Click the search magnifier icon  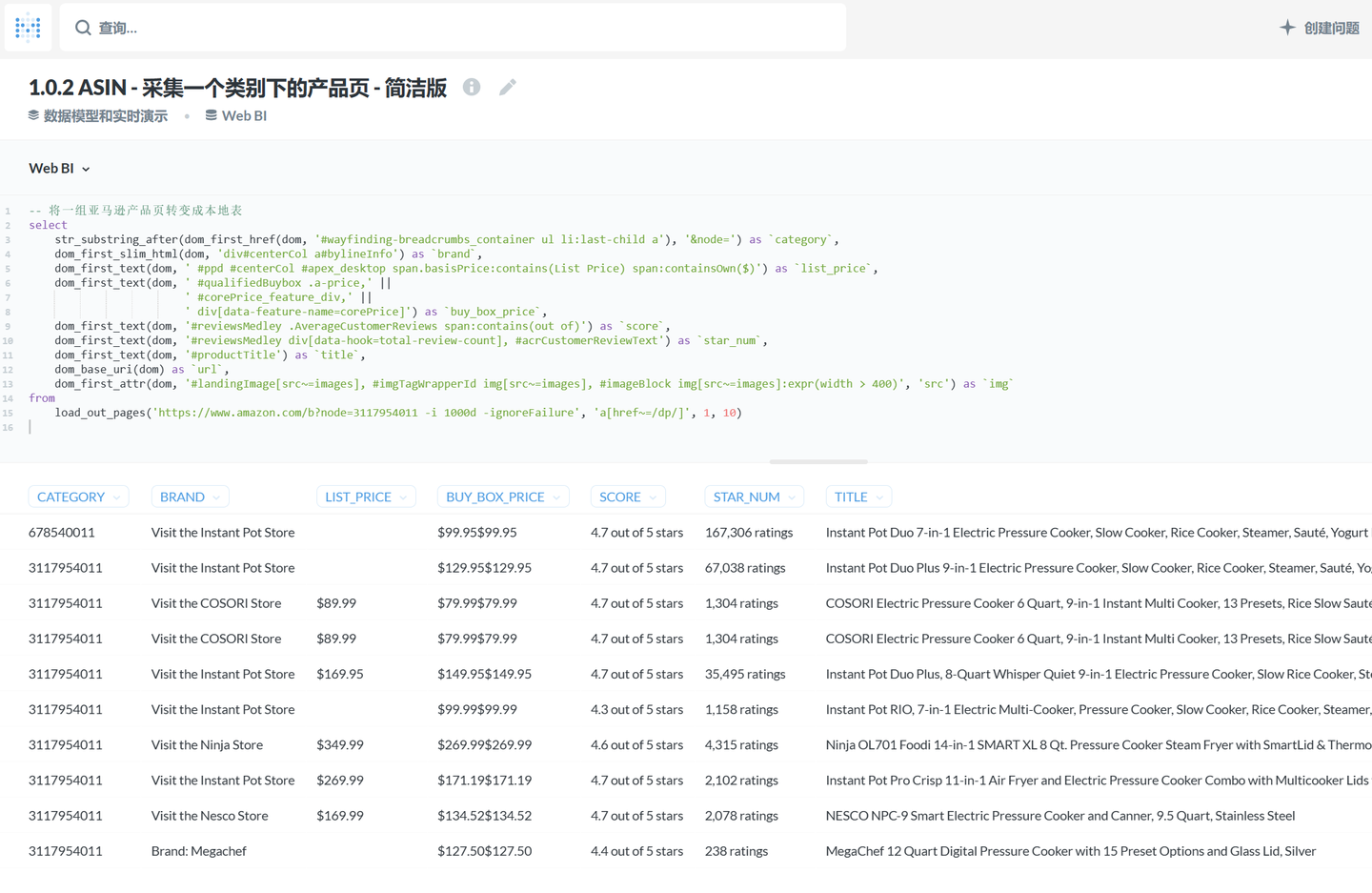click(x=83, y=28)
